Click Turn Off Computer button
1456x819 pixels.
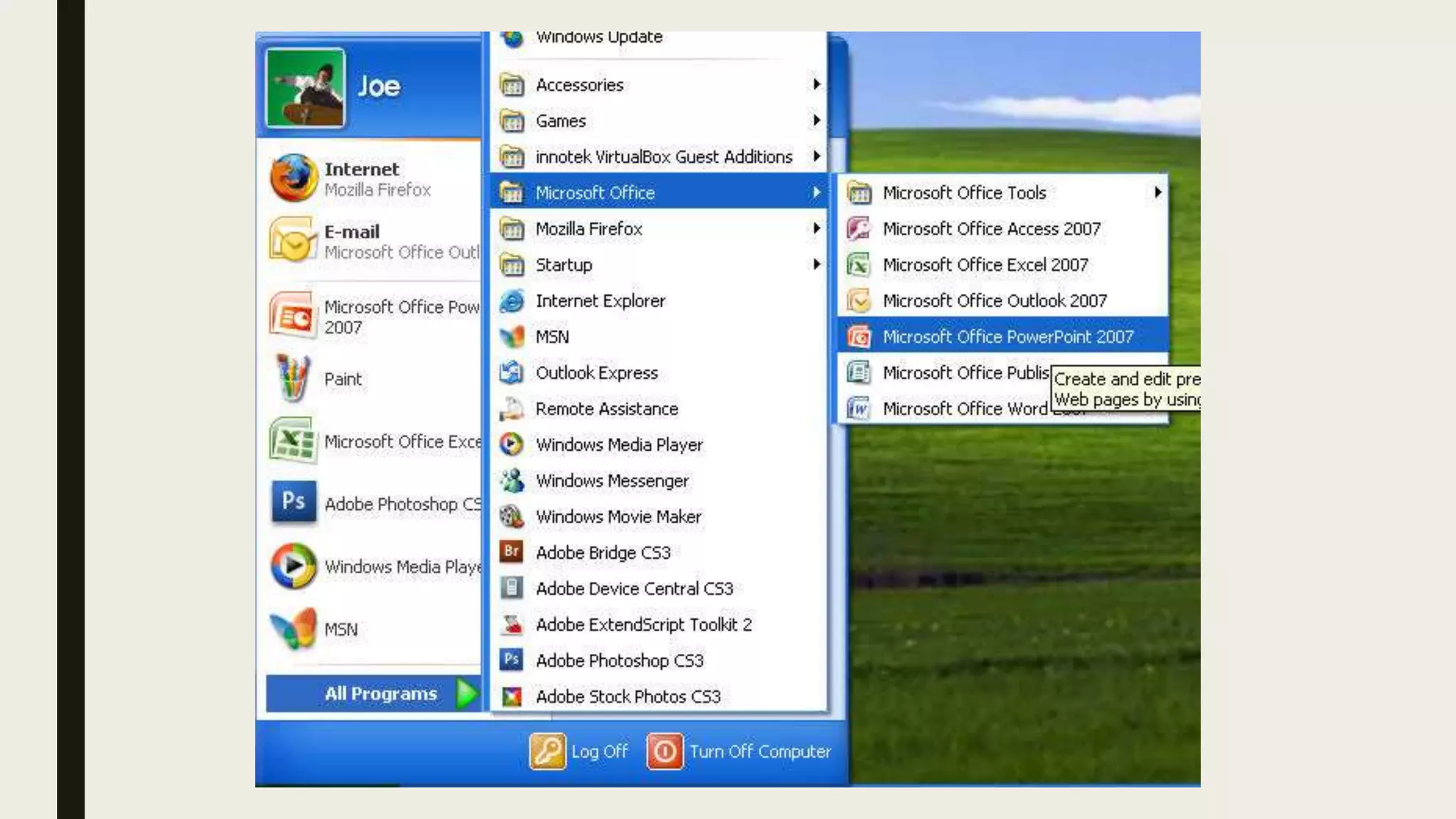pyautogui.click(x=739, y=751)
